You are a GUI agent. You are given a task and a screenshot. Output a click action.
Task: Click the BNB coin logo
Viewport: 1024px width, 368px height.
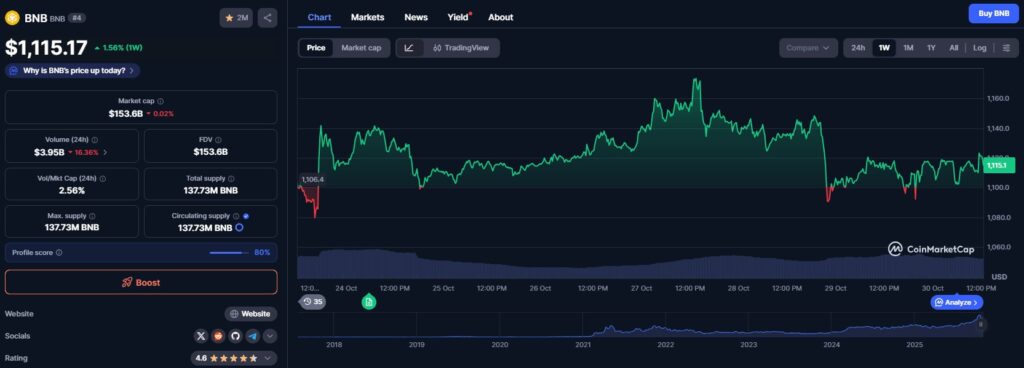(12, 18)
